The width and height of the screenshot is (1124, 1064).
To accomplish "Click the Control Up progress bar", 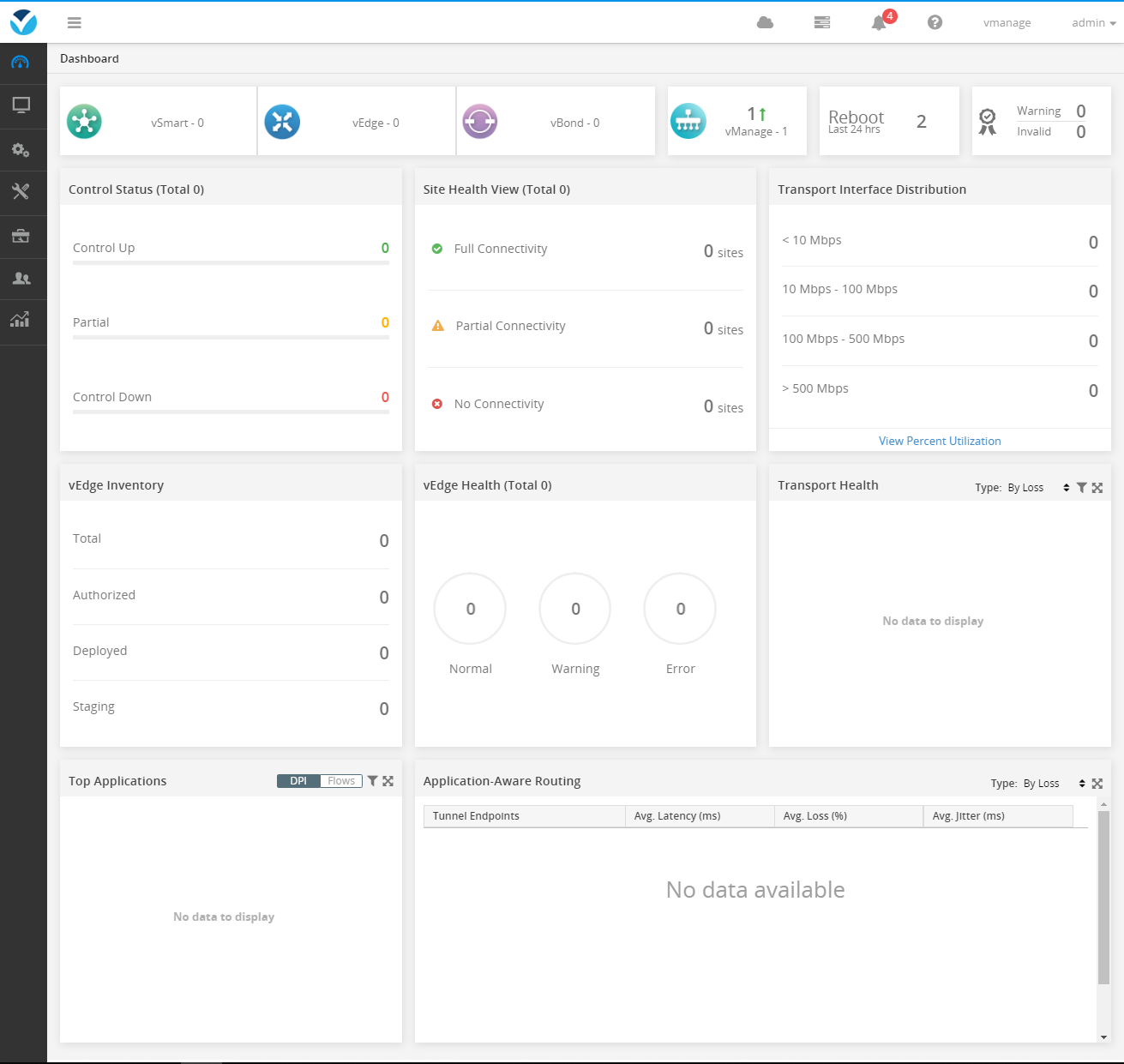I will tap(231, 262).
